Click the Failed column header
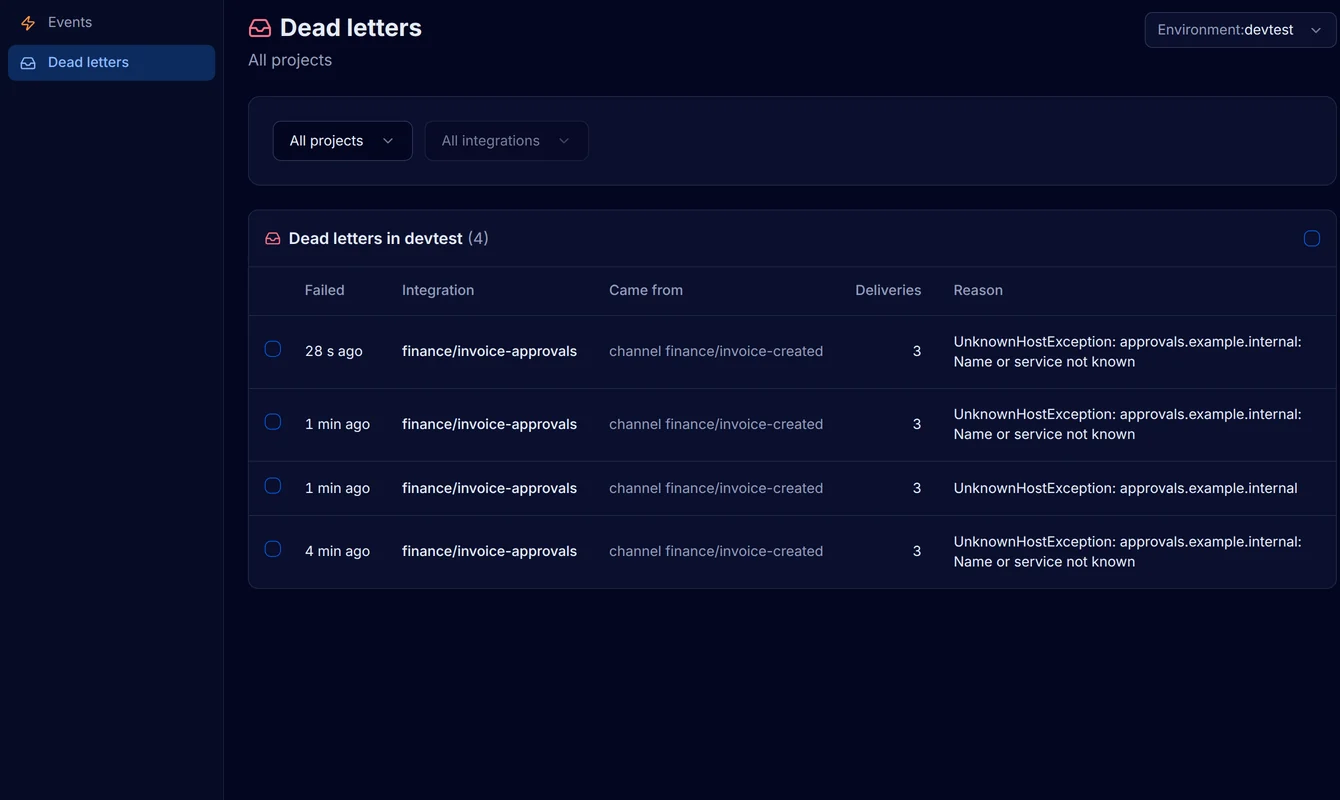The width and height of the screenshot is (1340, 800). 324,290
